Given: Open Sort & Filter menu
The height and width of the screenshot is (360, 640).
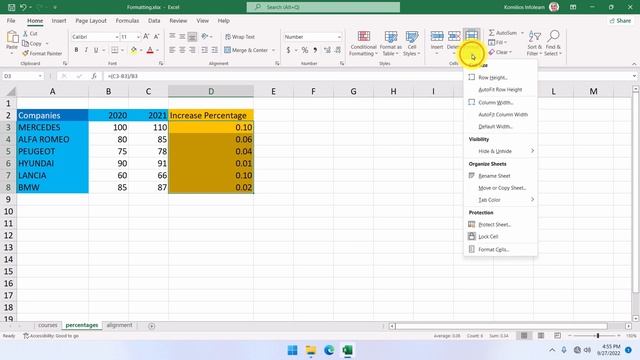Looking at the screenshot, I should (534, 43).
